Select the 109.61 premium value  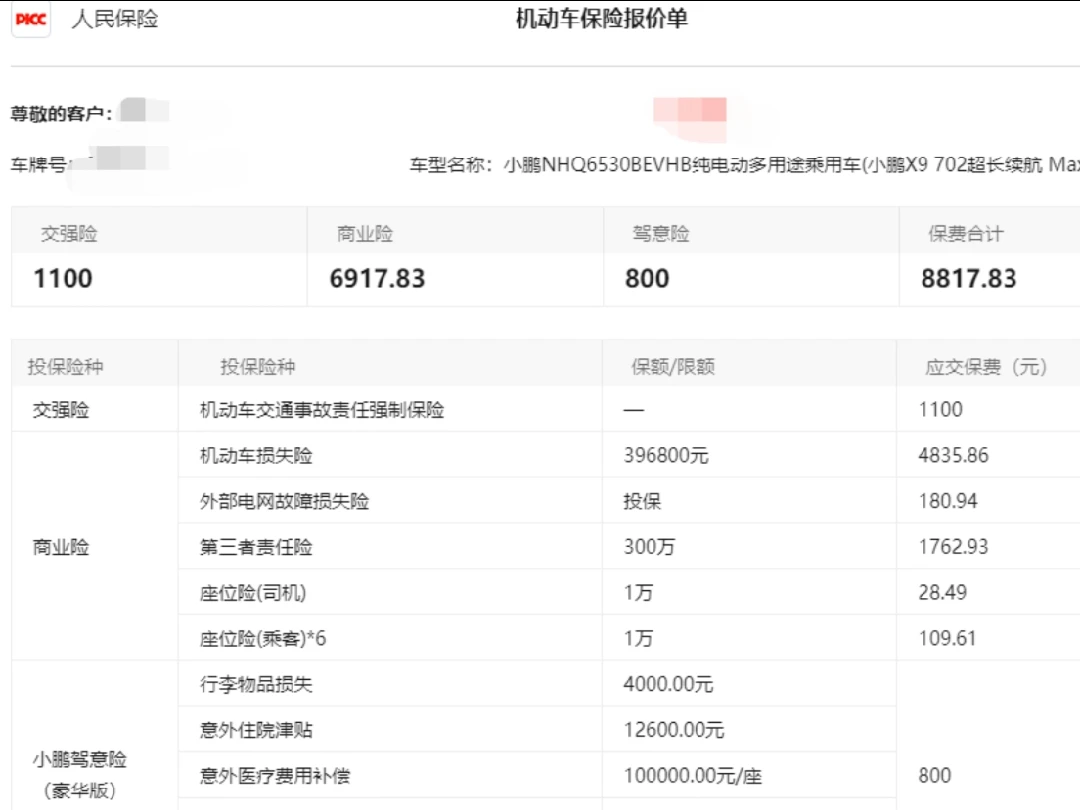tap(947, 638)
